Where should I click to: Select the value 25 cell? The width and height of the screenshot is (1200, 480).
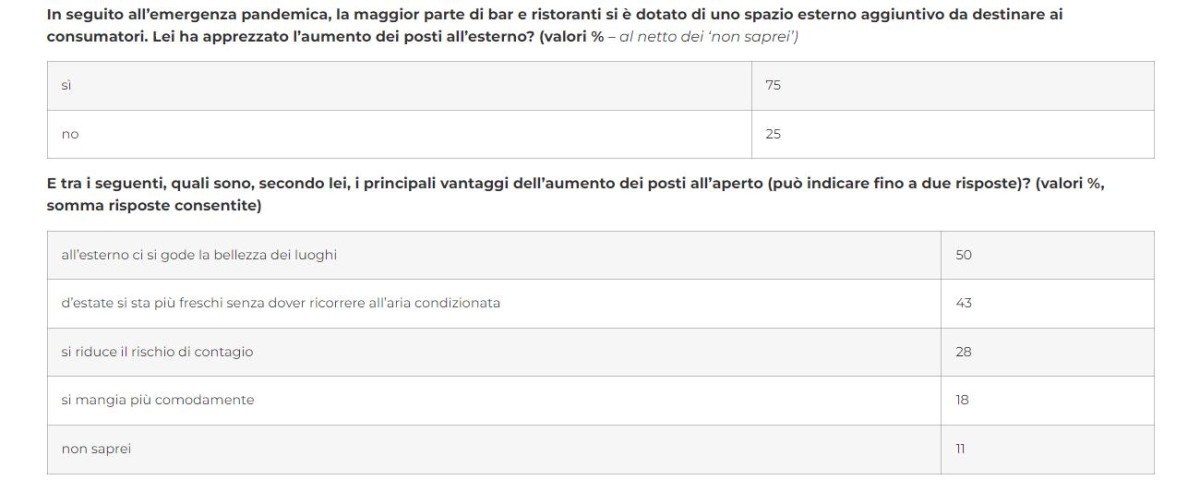point(773,134)
